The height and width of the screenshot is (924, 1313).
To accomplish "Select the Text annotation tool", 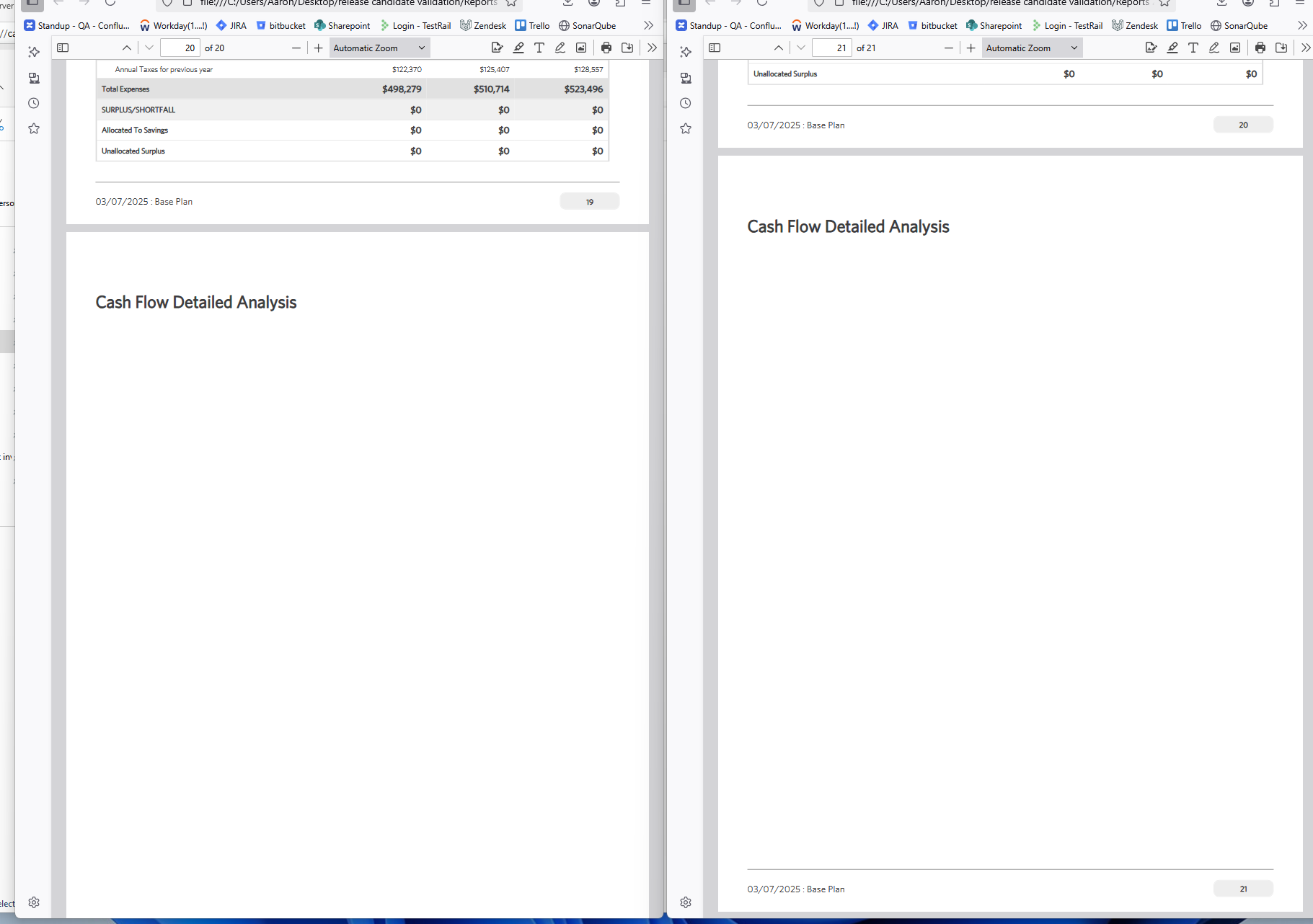I will 539,48.
